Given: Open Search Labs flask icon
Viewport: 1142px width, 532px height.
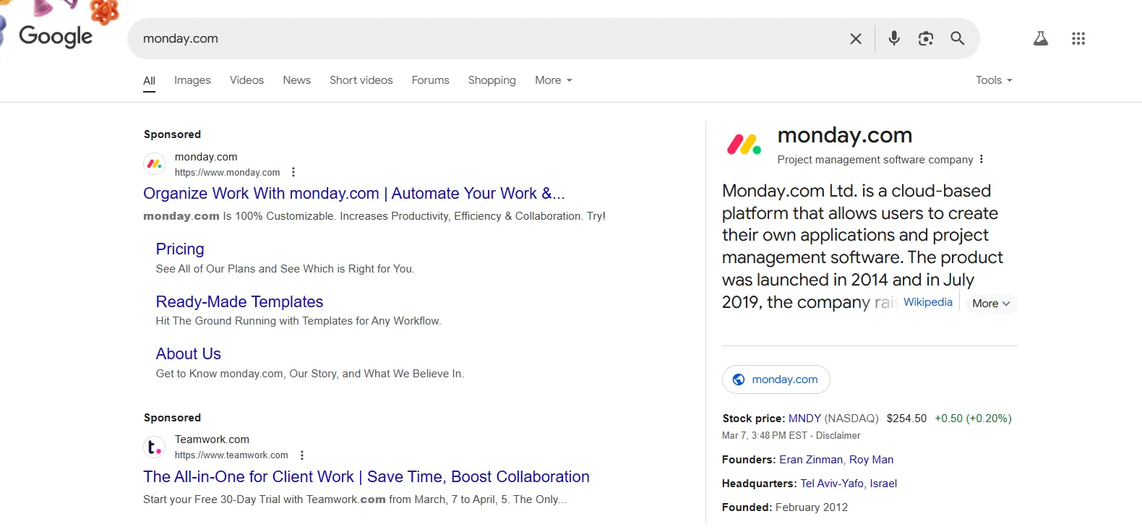Looking at the screenshot, I should pyautogui.click(x=1040, y=39).
